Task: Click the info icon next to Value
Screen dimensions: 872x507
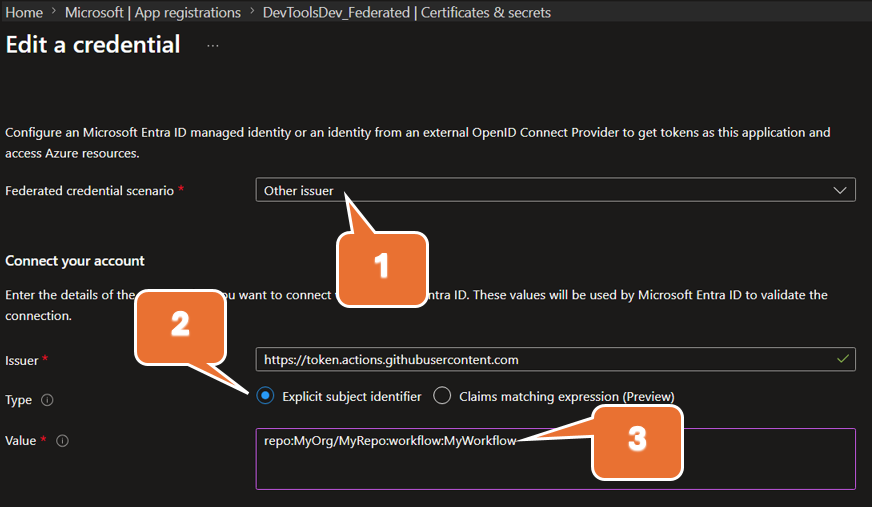Action: (62, 441)
